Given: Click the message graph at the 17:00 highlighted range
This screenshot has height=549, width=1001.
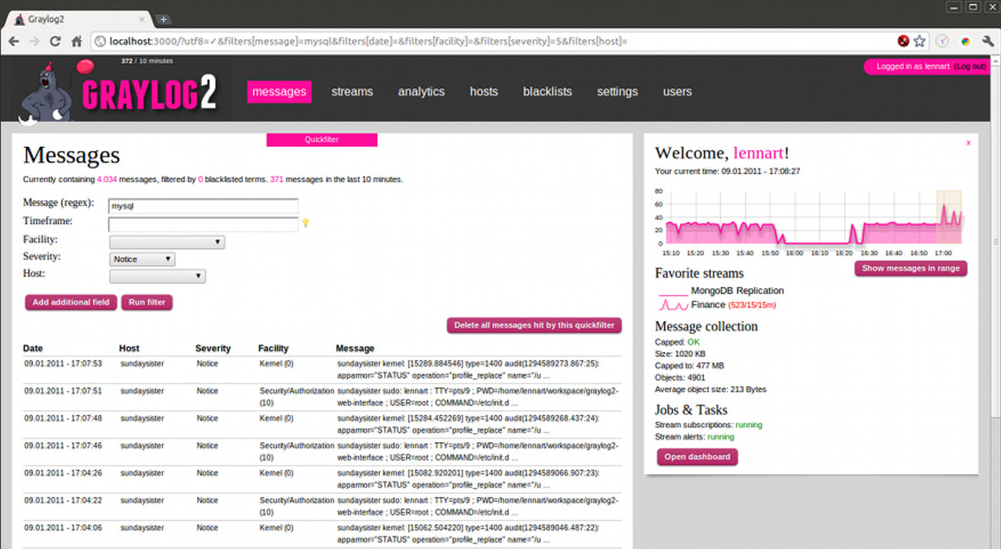Looking at the screenshot, I should (949, 217).
